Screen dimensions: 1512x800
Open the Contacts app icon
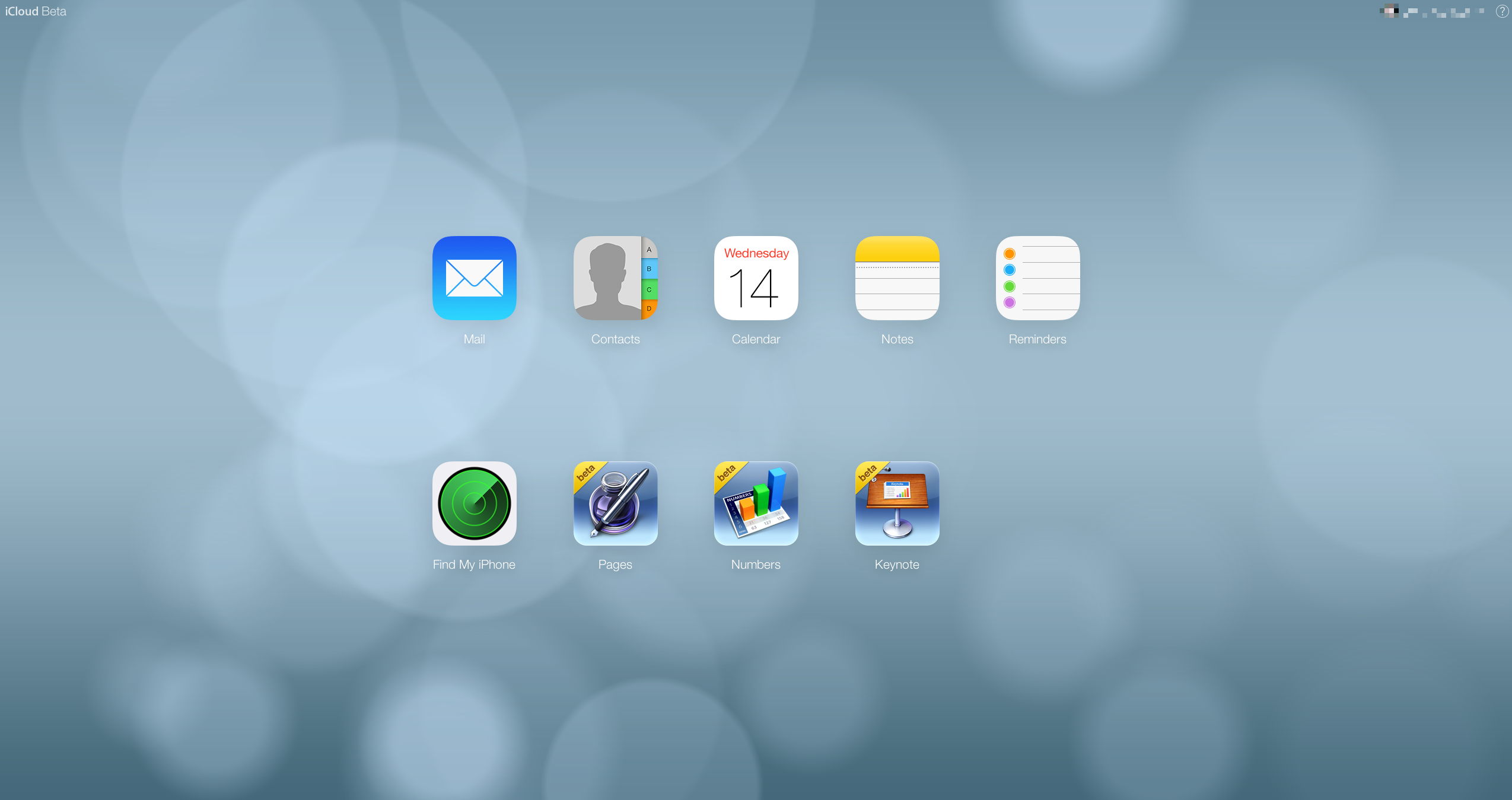click(x=615, y=278)
